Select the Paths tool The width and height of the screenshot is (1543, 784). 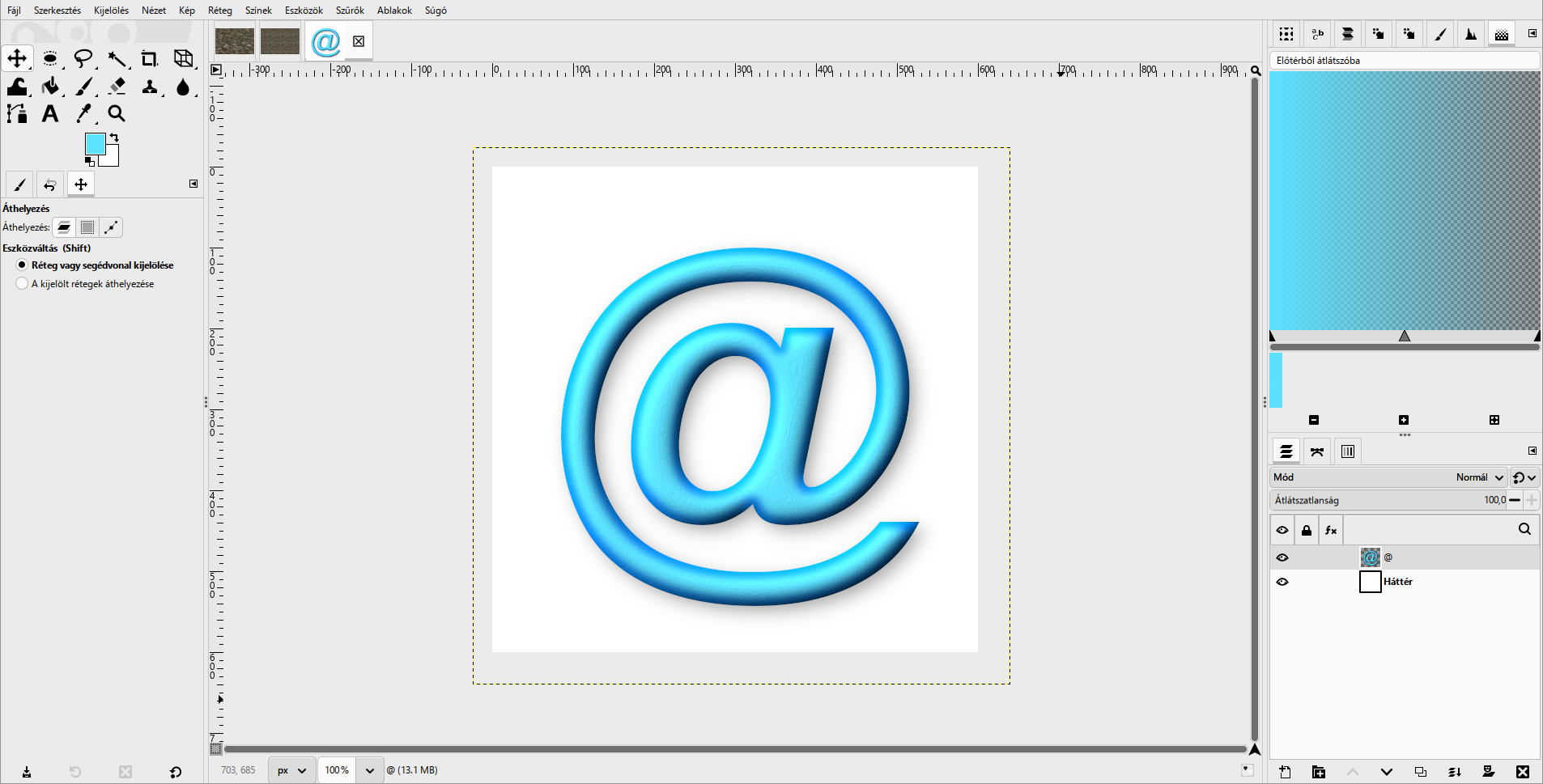click(x=17, y=114)
